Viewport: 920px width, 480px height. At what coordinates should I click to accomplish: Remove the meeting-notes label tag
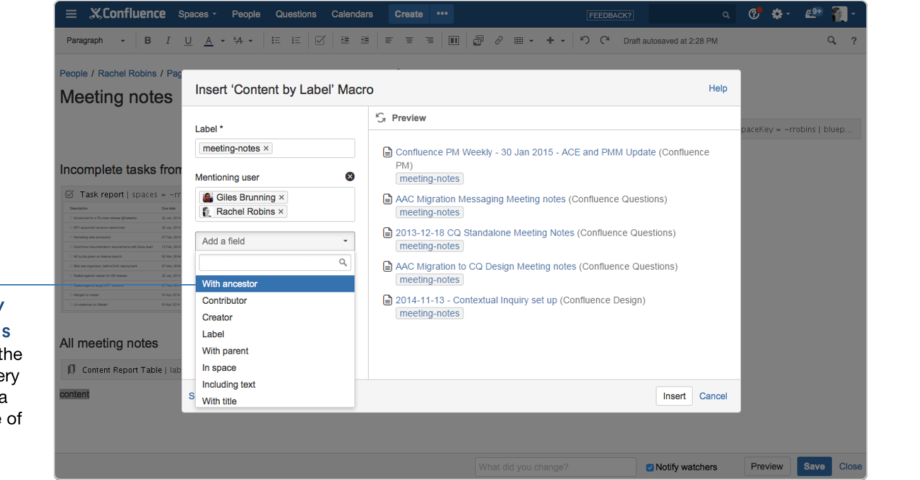(266, 149)
